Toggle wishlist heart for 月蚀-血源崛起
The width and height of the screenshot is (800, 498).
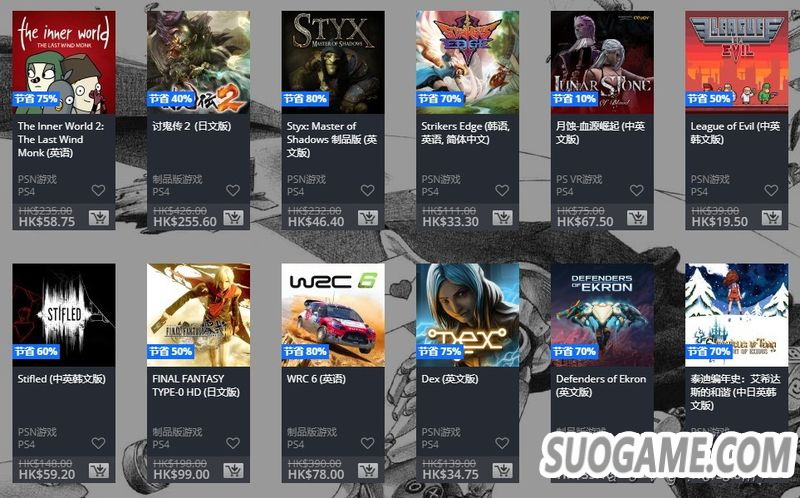pos(637,190)
